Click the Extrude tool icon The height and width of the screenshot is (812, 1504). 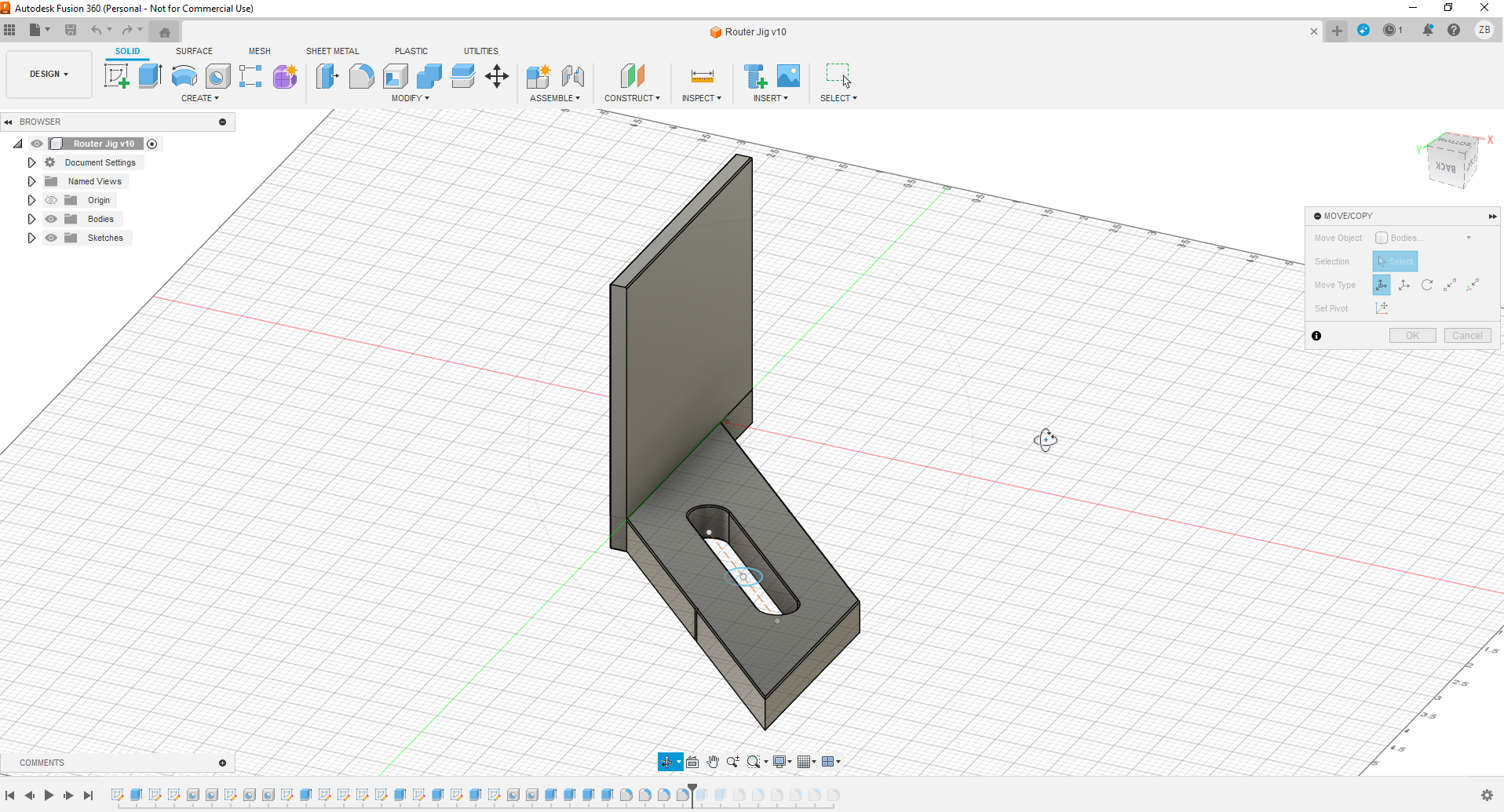click(x=150, y=76)
